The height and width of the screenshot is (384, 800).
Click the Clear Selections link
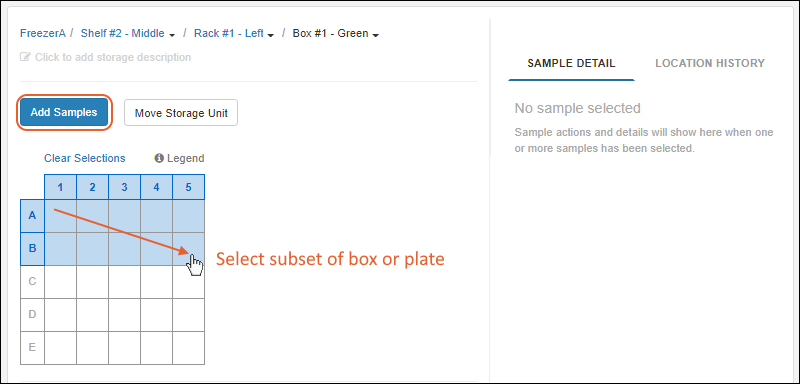point(85,159)
